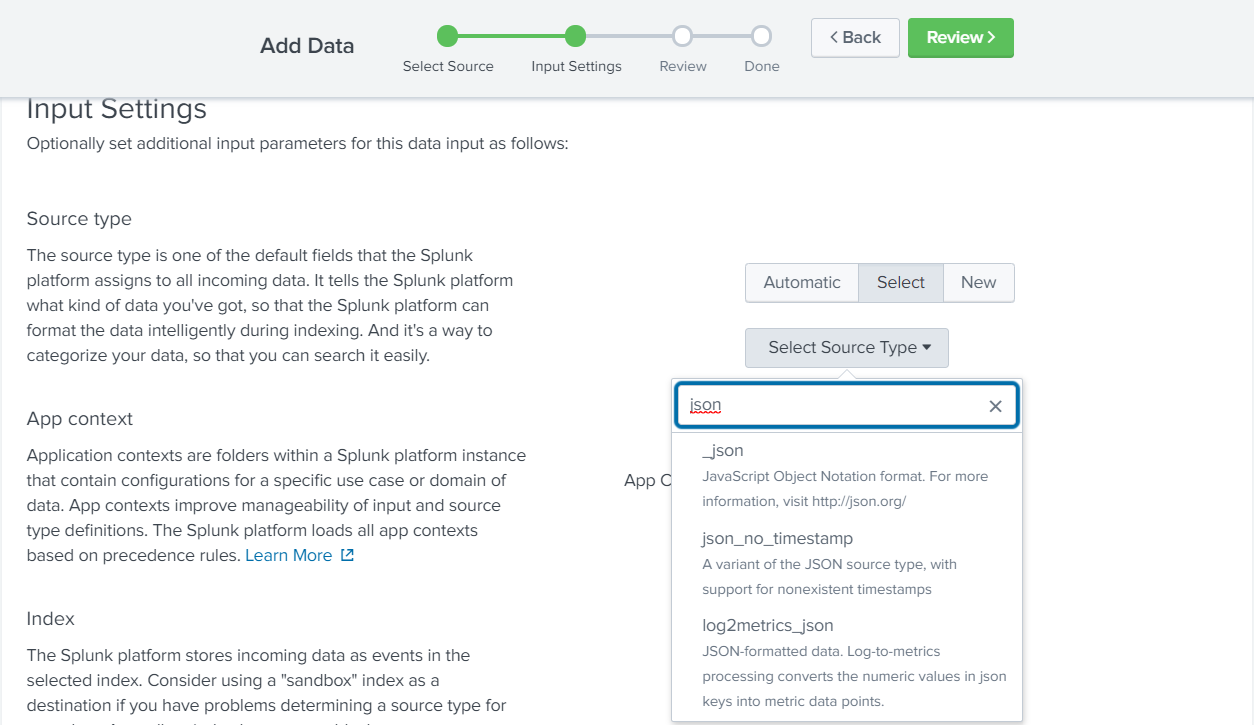Choose New source type mode
The width and height of the screenshot is (1254, 725).
click(x=978, y=283)
